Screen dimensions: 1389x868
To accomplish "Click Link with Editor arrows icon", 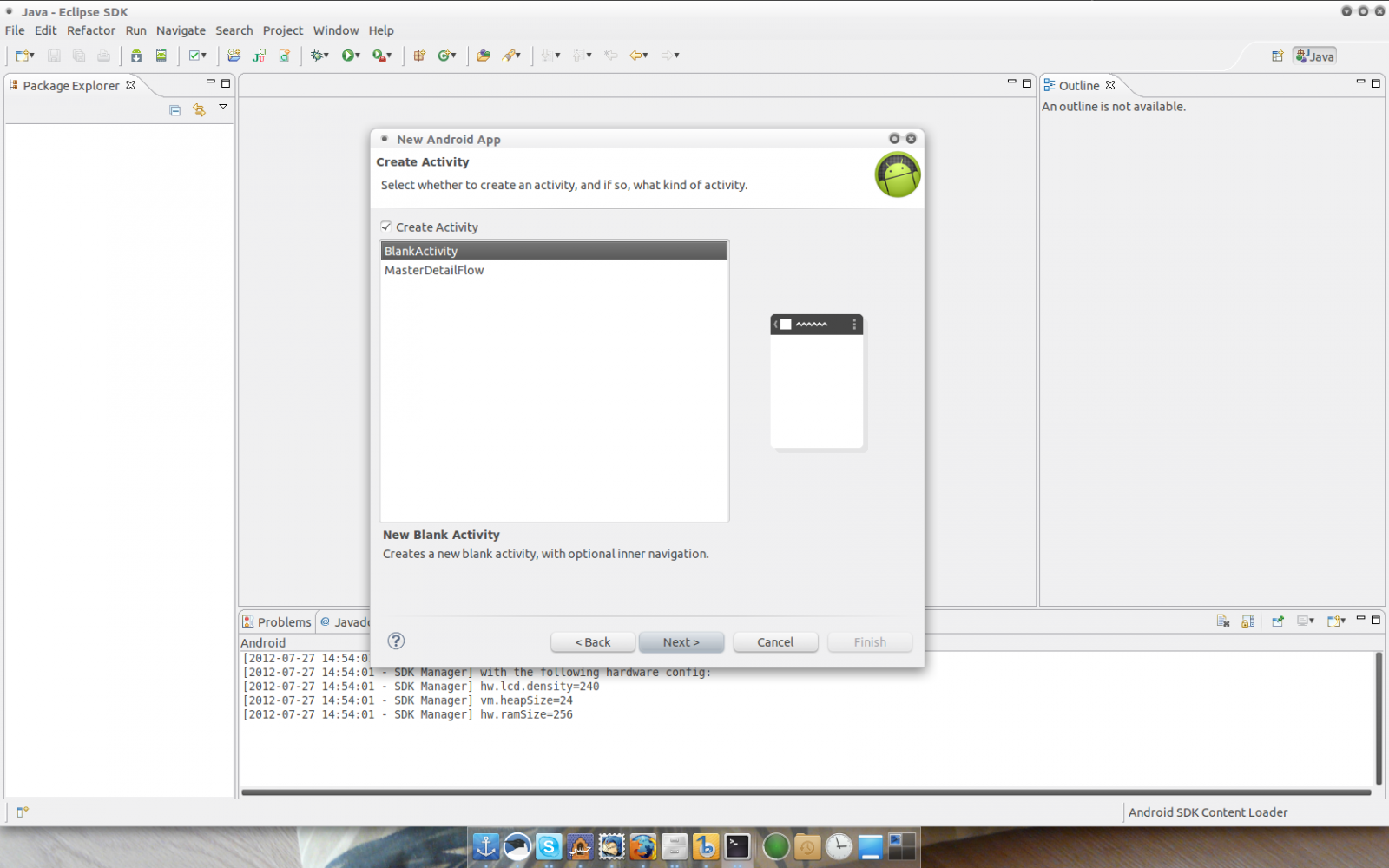I will 200,110.
